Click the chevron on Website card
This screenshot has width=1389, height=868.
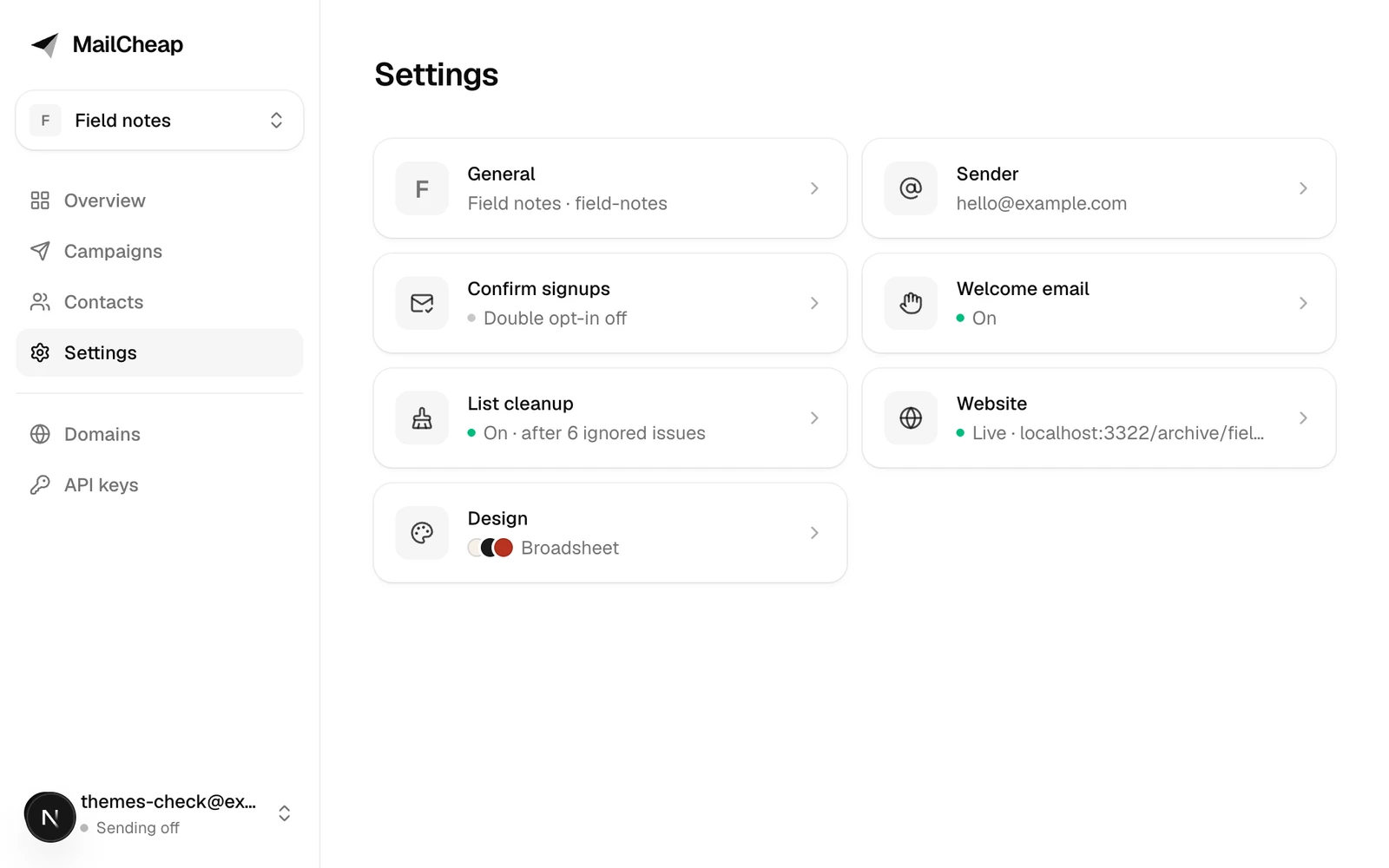pyautogui.click(x=1303, y=418)
